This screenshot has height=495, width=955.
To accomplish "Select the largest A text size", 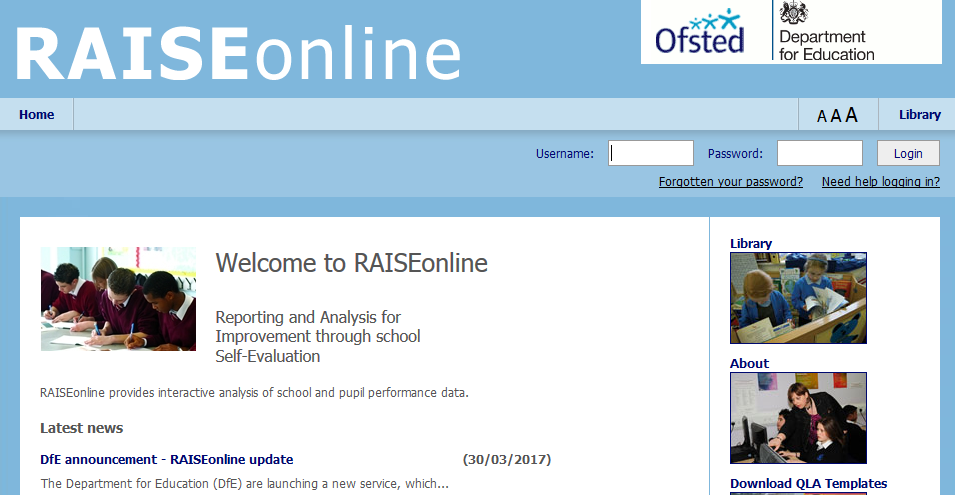I will [x=851, y=114].
